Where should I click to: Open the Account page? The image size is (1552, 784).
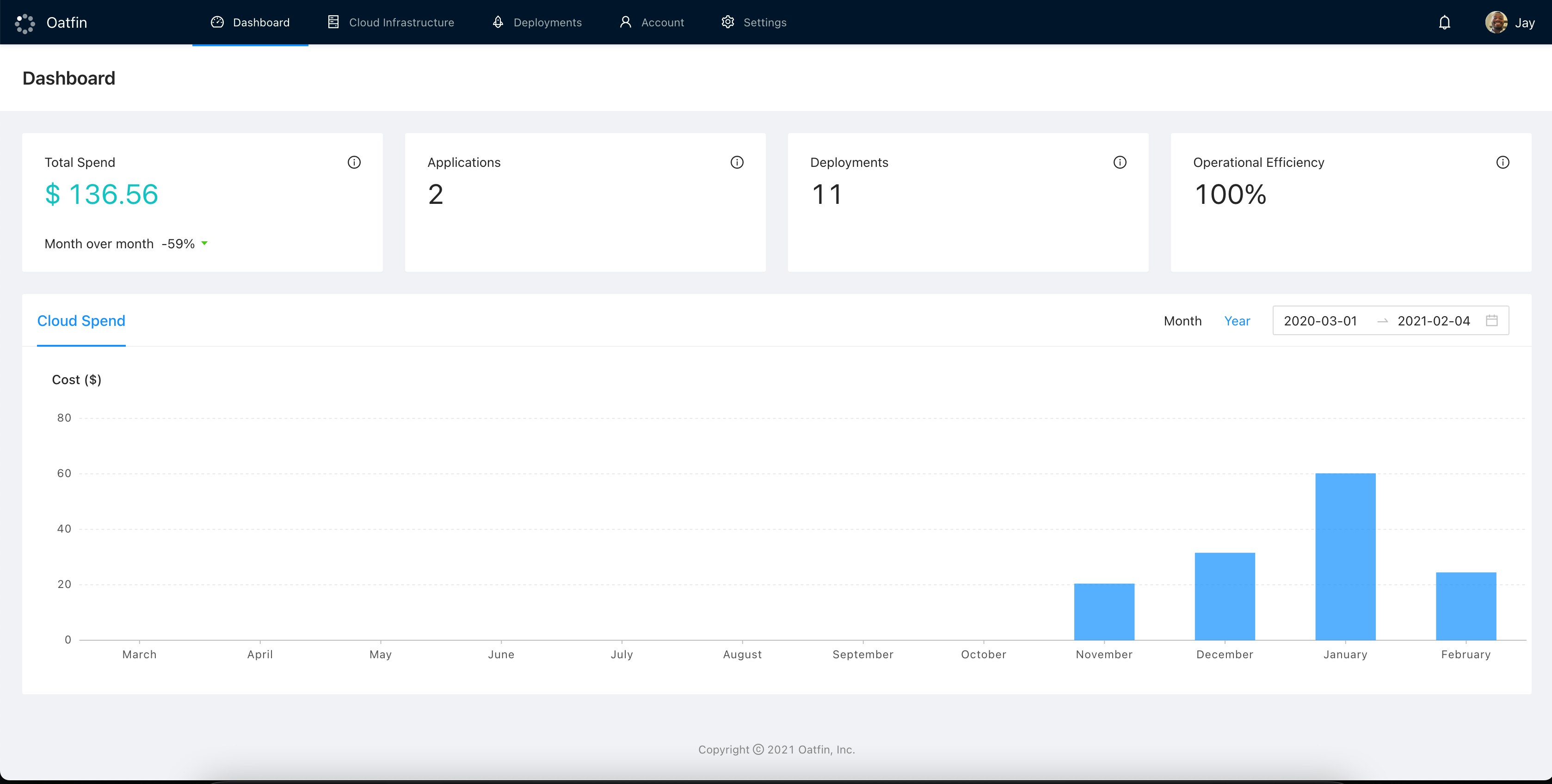coord(651,22)
